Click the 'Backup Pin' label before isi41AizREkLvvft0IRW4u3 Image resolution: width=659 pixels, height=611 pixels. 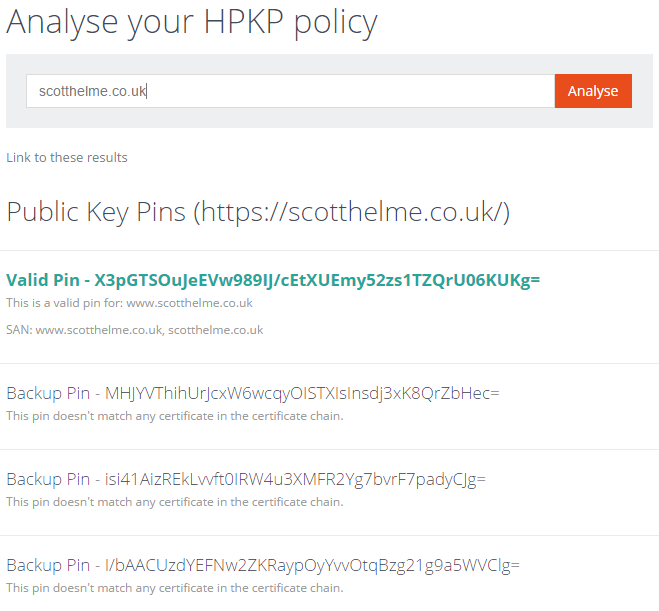[47, 479]
